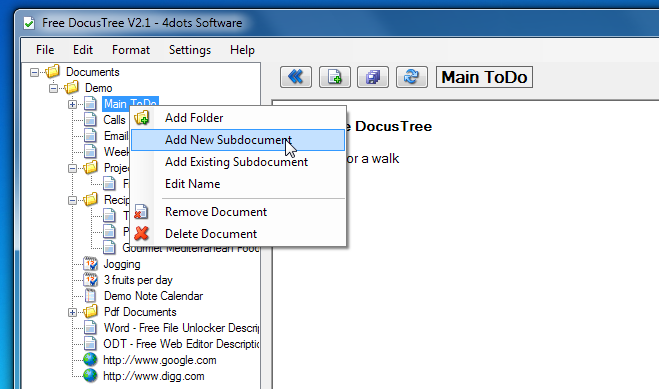
Task: Click the digg.com globe icon
Action: (90, 376)
